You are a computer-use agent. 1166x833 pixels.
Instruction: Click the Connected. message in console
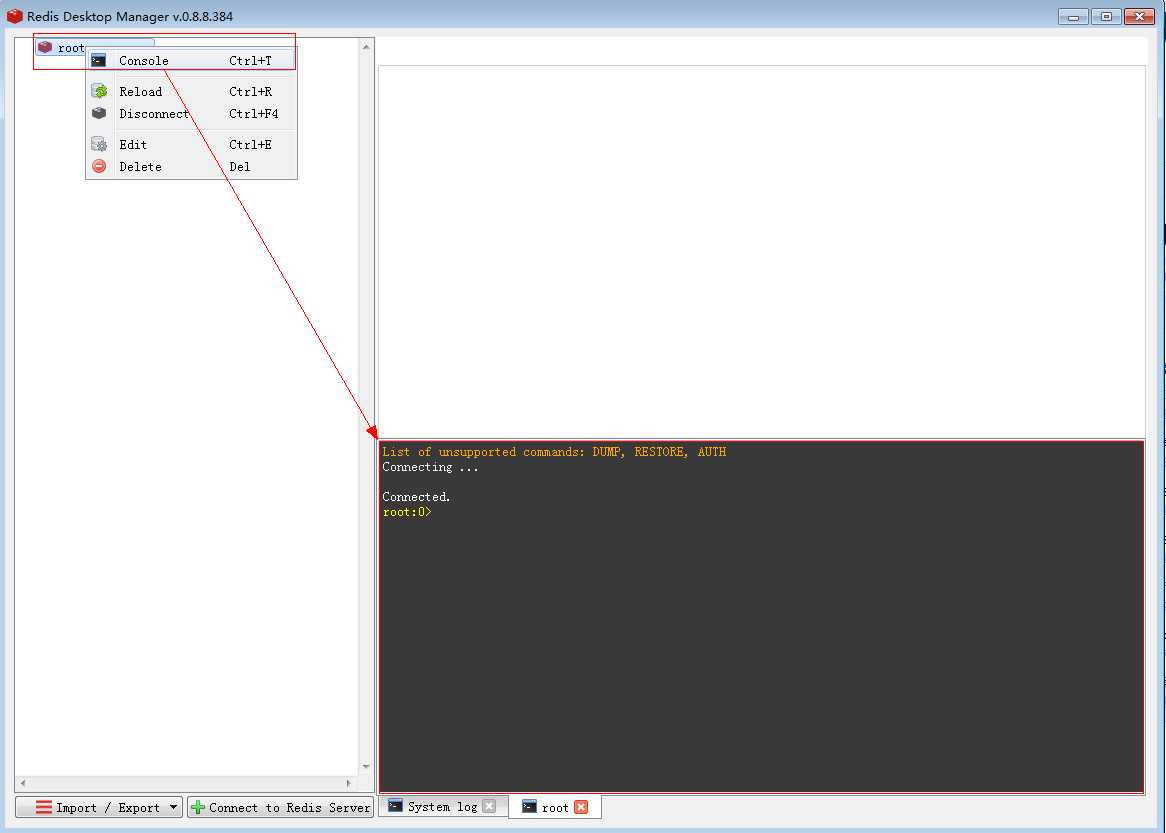416,497
